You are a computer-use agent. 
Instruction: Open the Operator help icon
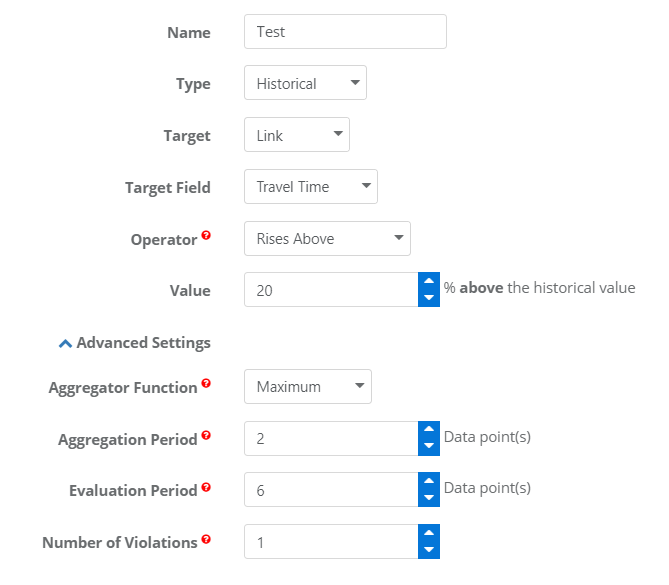(206, 235)
